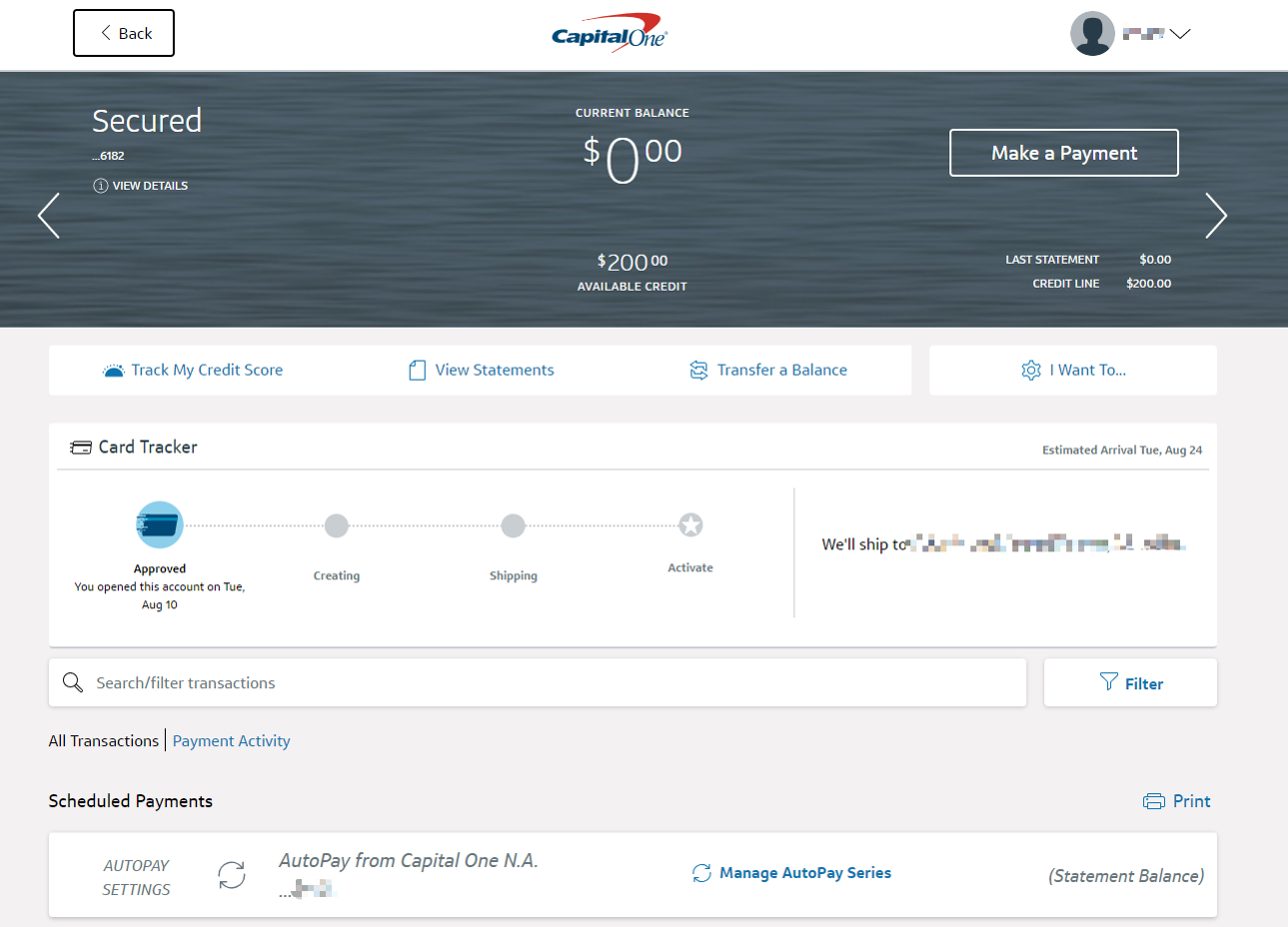This screenshot has width=1288, height=927.
Task: Click the user profile avatar
Action: (x=1092, y=33)
